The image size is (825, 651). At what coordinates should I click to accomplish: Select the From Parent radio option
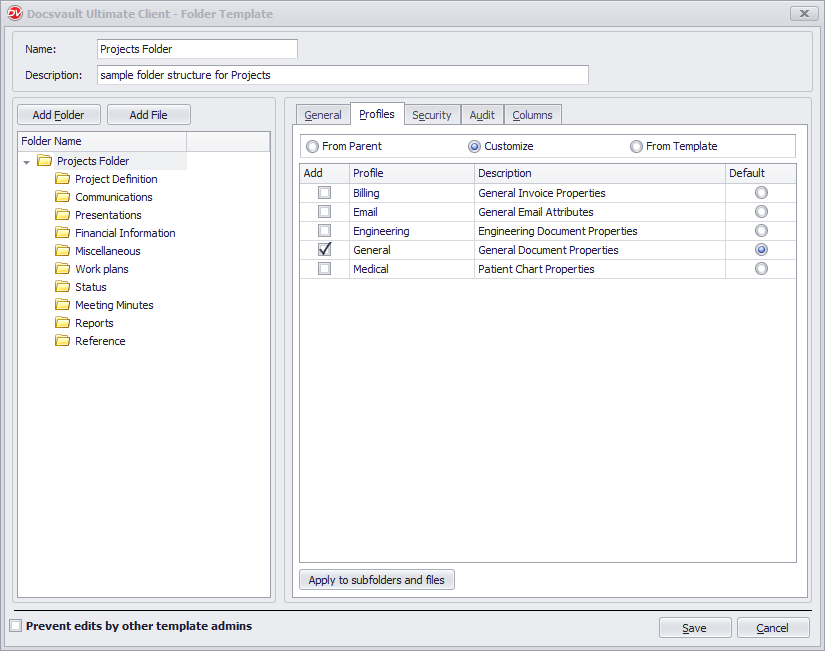[313, 146]
